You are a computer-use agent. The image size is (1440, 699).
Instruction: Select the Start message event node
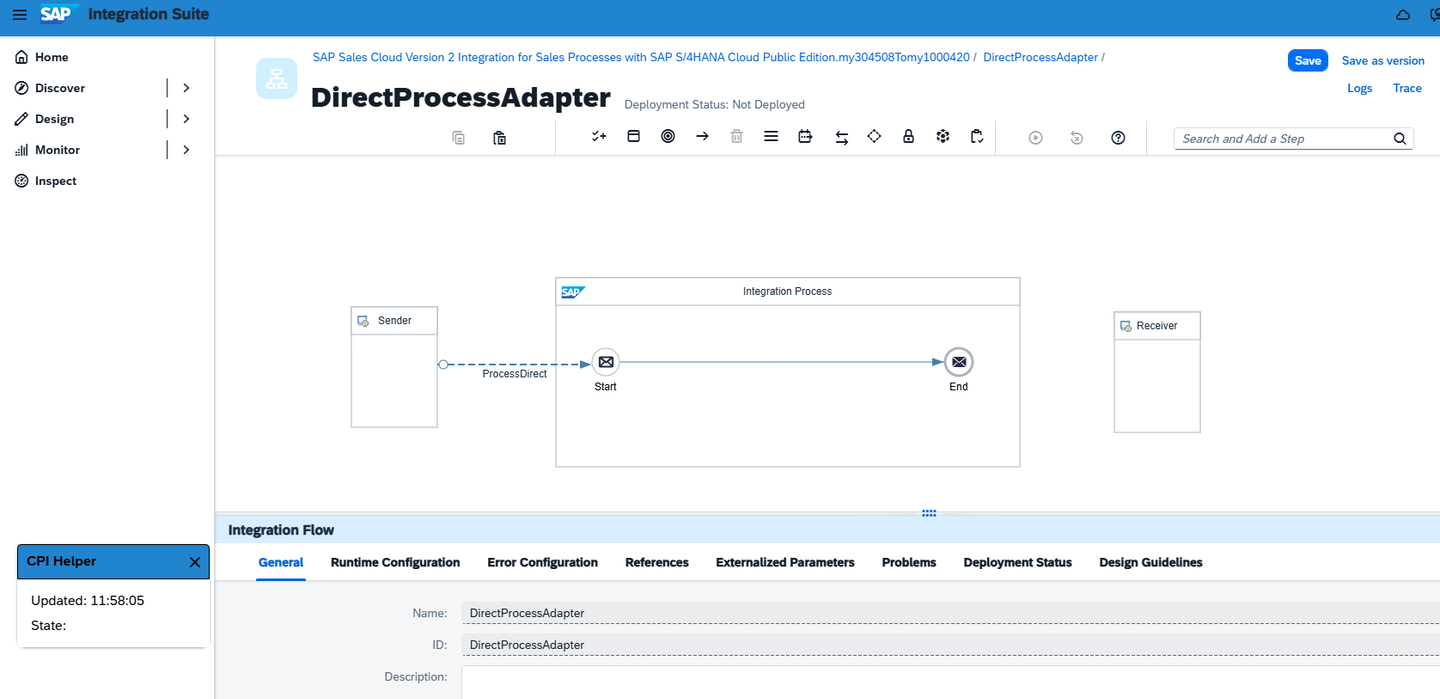click(x=606, y=362)
